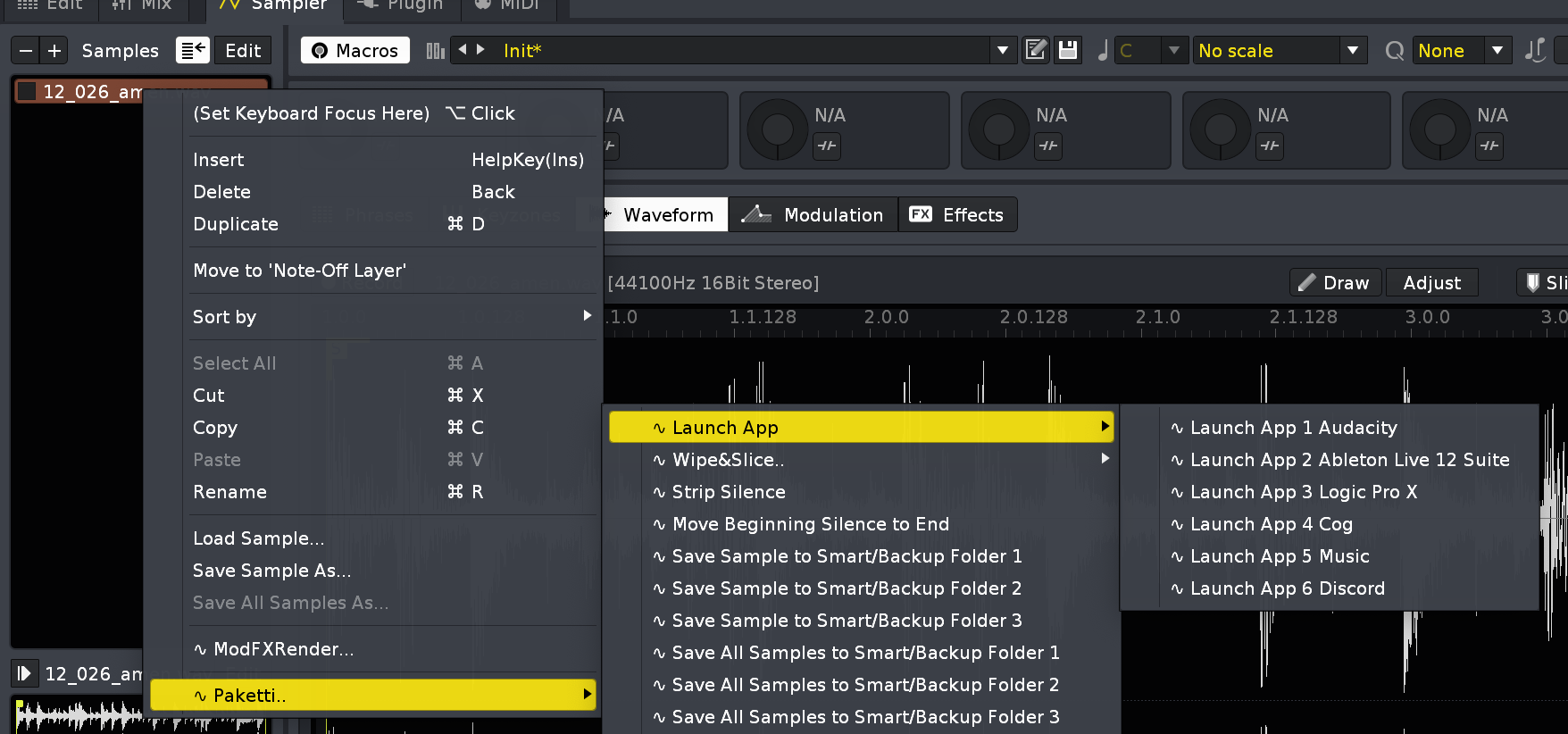Viewport: 1568px width, 734px height.
Task: Click the add sample plus button
Action: pyautogui.click(x=54, y=51)
